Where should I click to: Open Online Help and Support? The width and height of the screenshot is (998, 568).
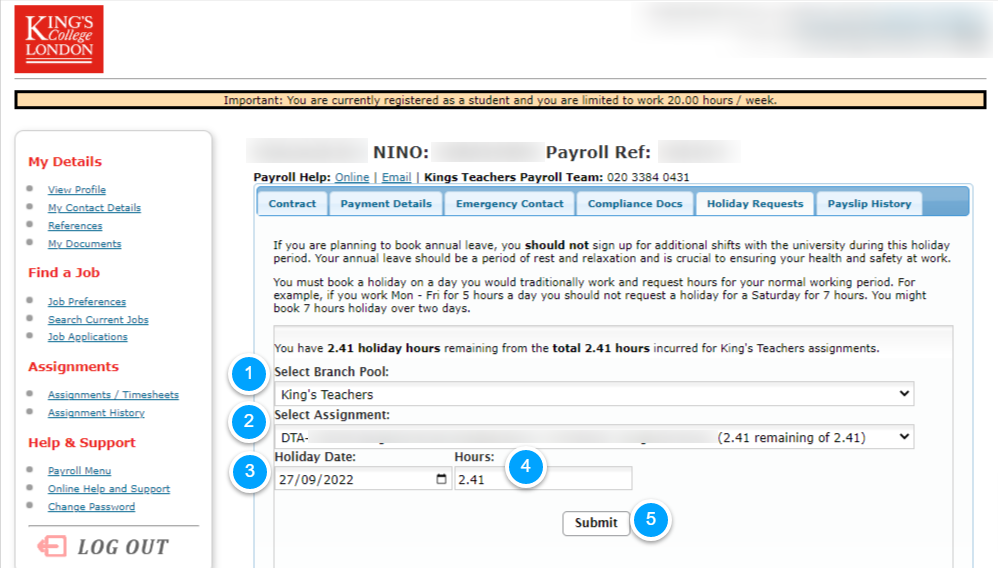pos(109,488)
